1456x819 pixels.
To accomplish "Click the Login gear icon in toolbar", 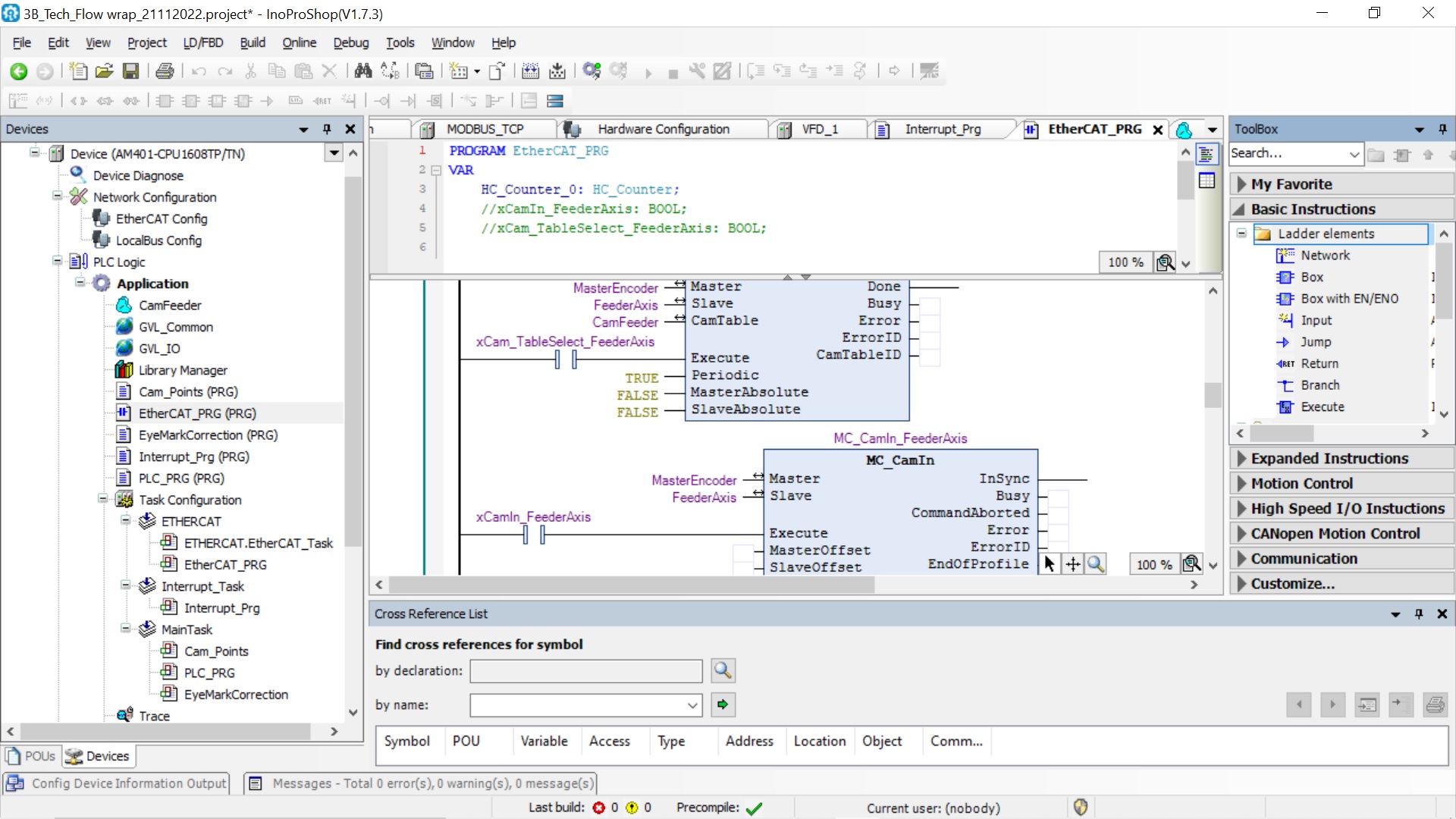I will pyautogui.click(x=591, y=71).
